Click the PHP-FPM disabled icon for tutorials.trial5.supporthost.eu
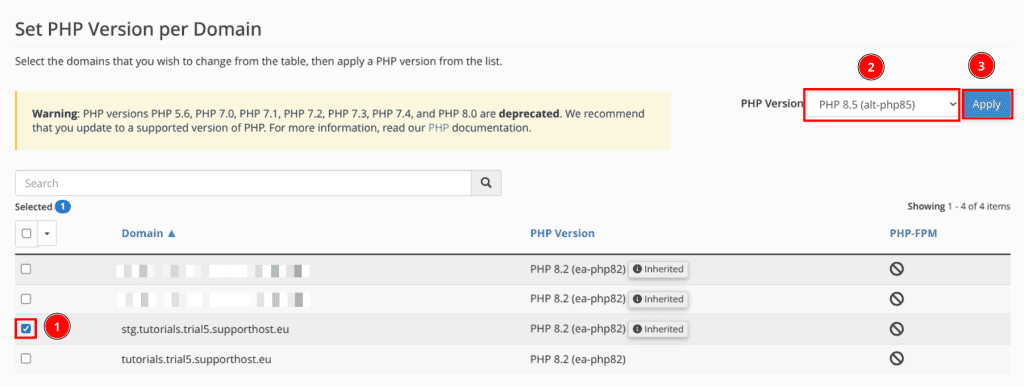This screenshot has height=387, width=1024. click(897, 358)
